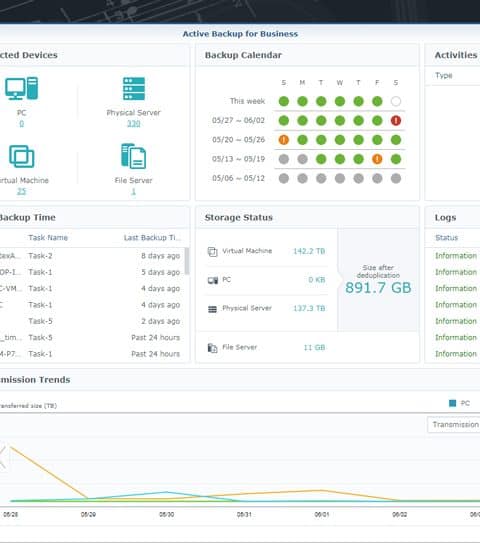The height and width of the screenshot is (543, 480).
Task: Click the Physical Server device icon
Action: 134,88
